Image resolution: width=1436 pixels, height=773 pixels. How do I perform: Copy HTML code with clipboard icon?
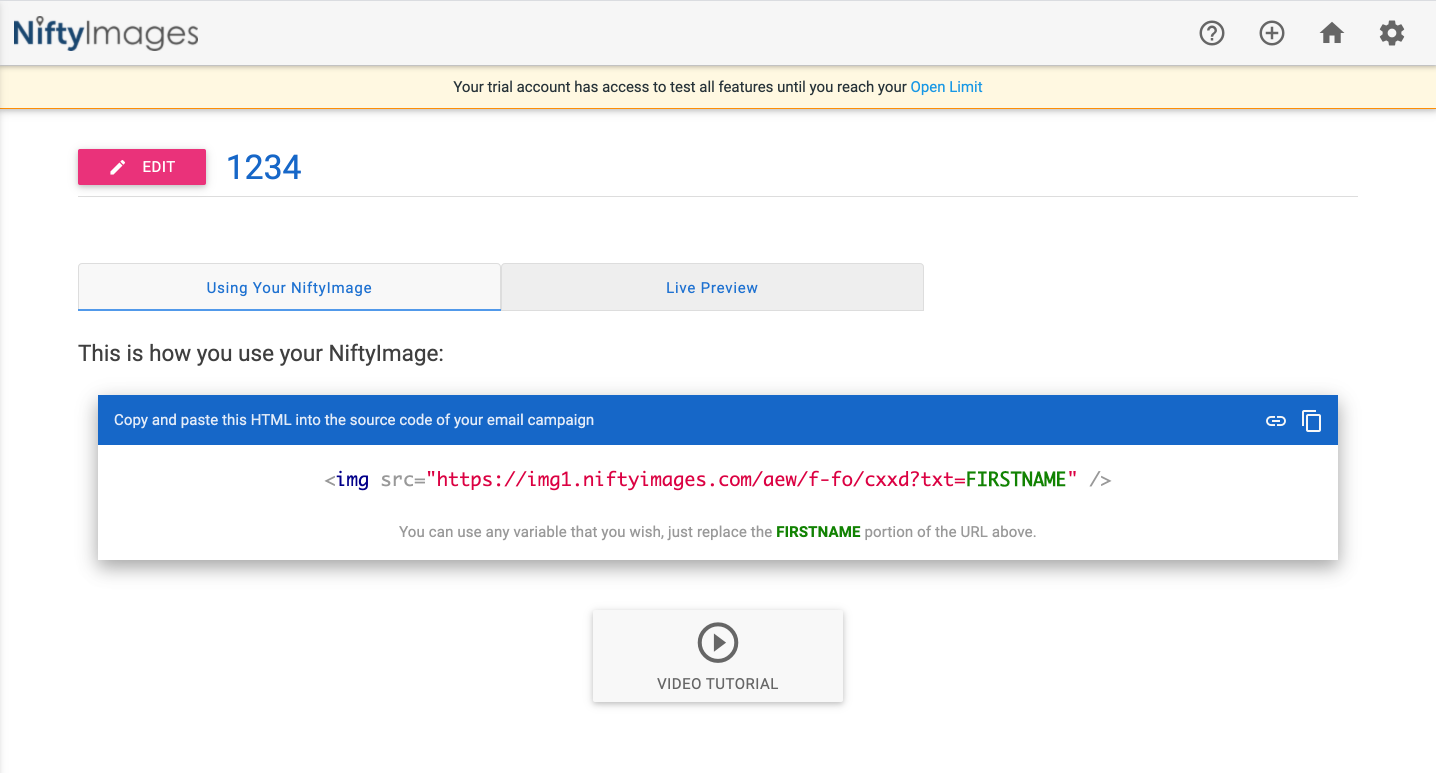coord(1312,421)
